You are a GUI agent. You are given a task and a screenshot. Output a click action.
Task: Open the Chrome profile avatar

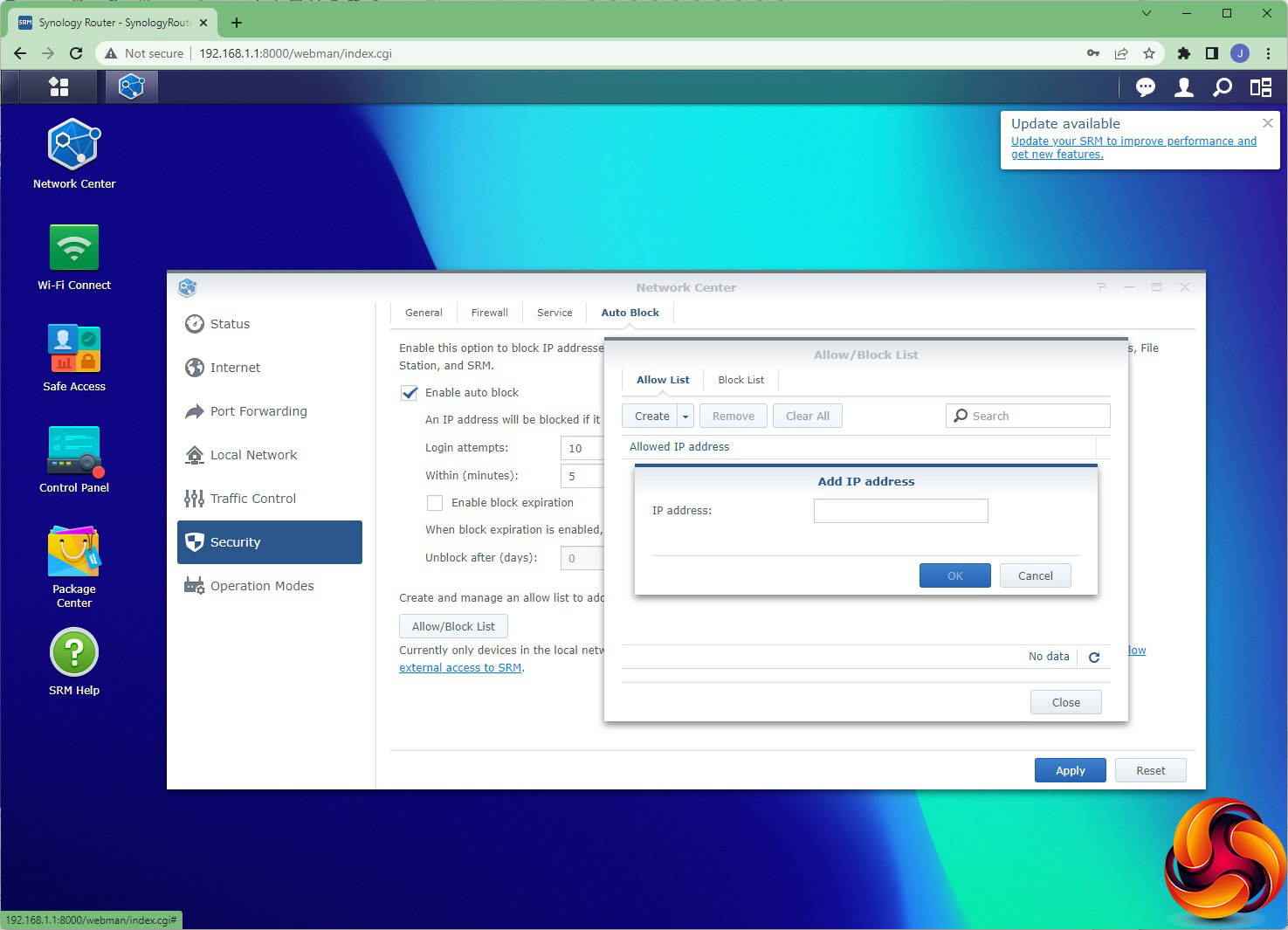(x=1240, y=53)
